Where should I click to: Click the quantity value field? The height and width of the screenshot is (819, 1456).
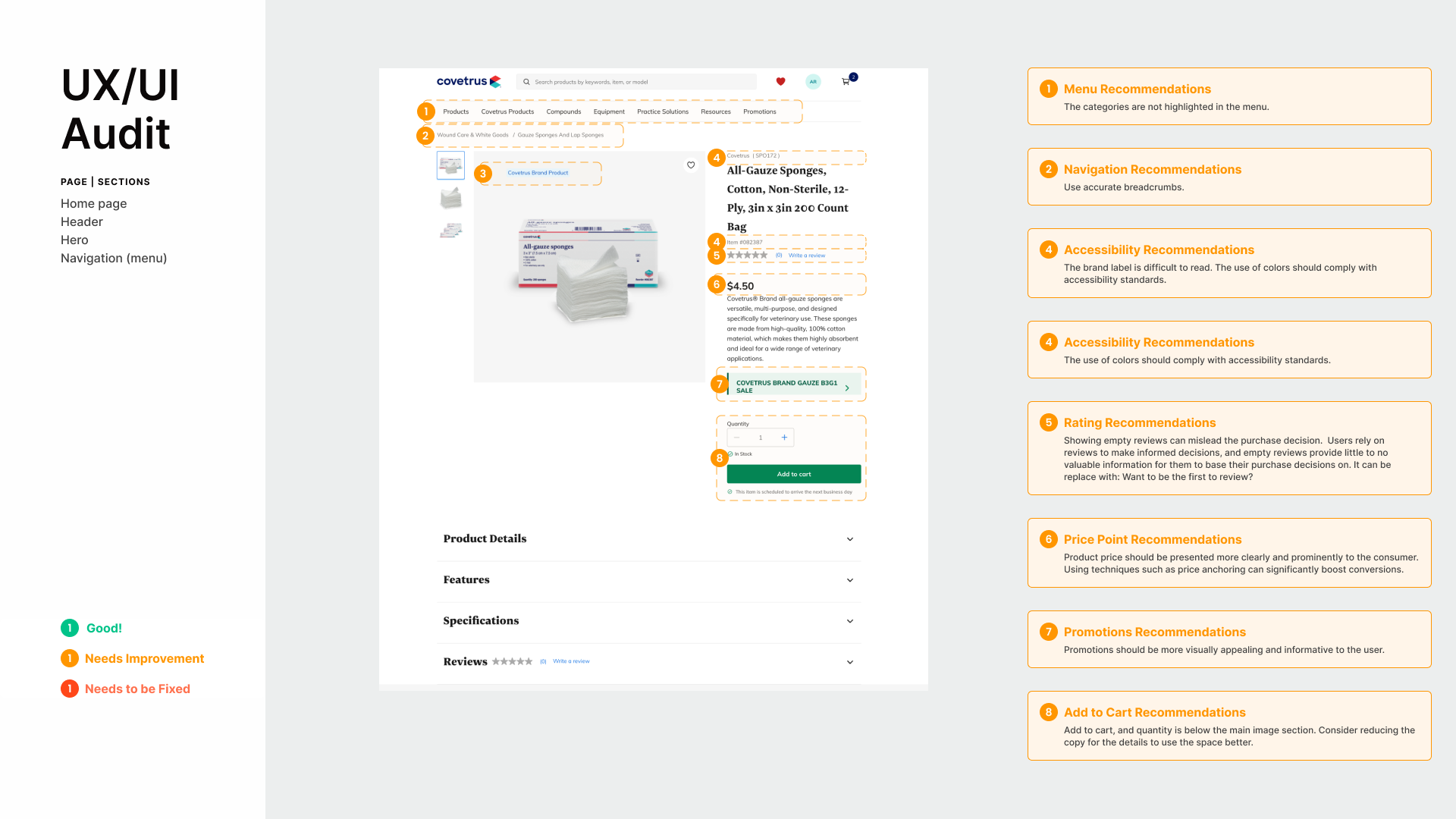(761, 438)
